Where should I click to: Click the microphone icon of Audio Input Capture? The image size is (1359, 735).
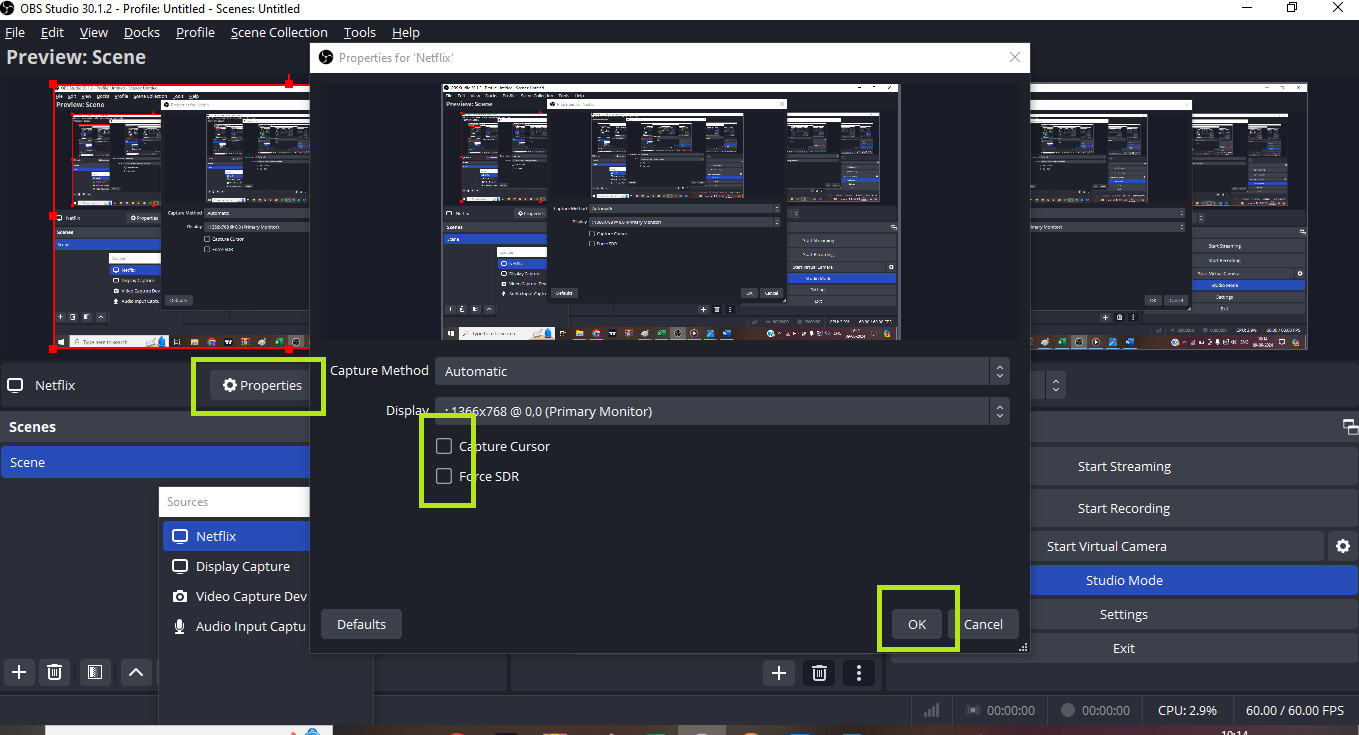180,626
